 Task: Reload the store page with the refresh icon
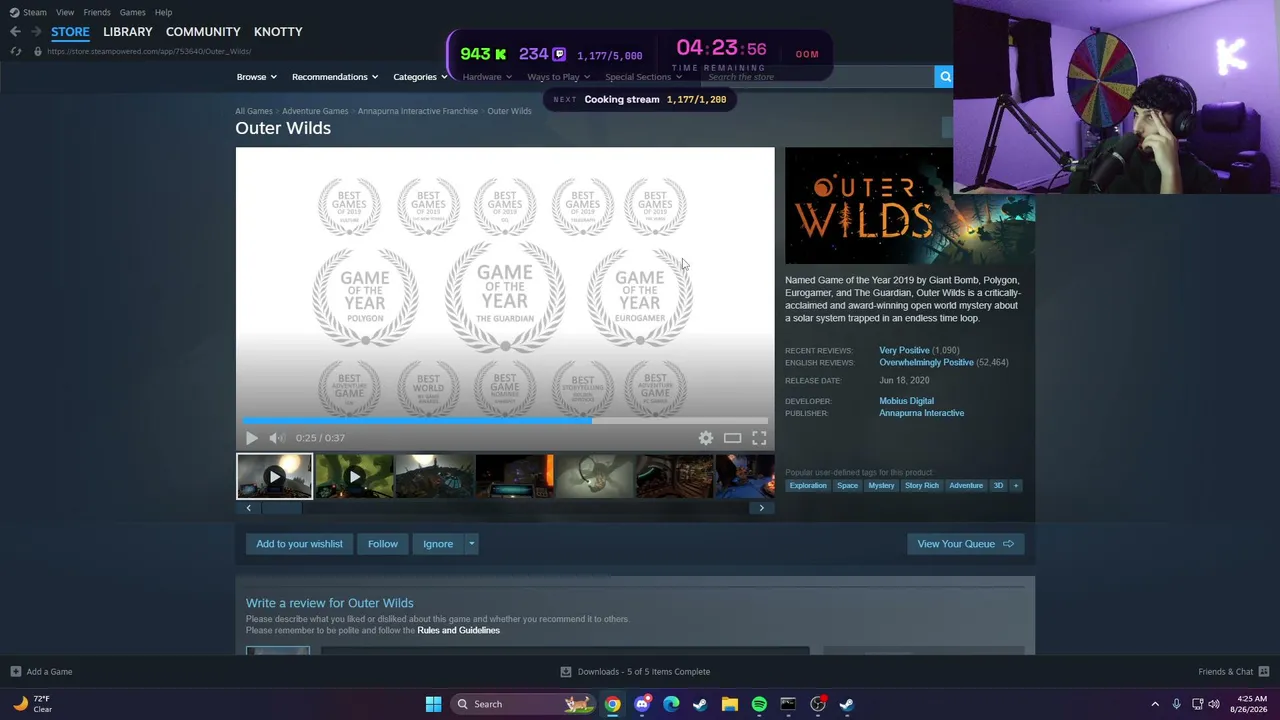[x=15, y=51]
